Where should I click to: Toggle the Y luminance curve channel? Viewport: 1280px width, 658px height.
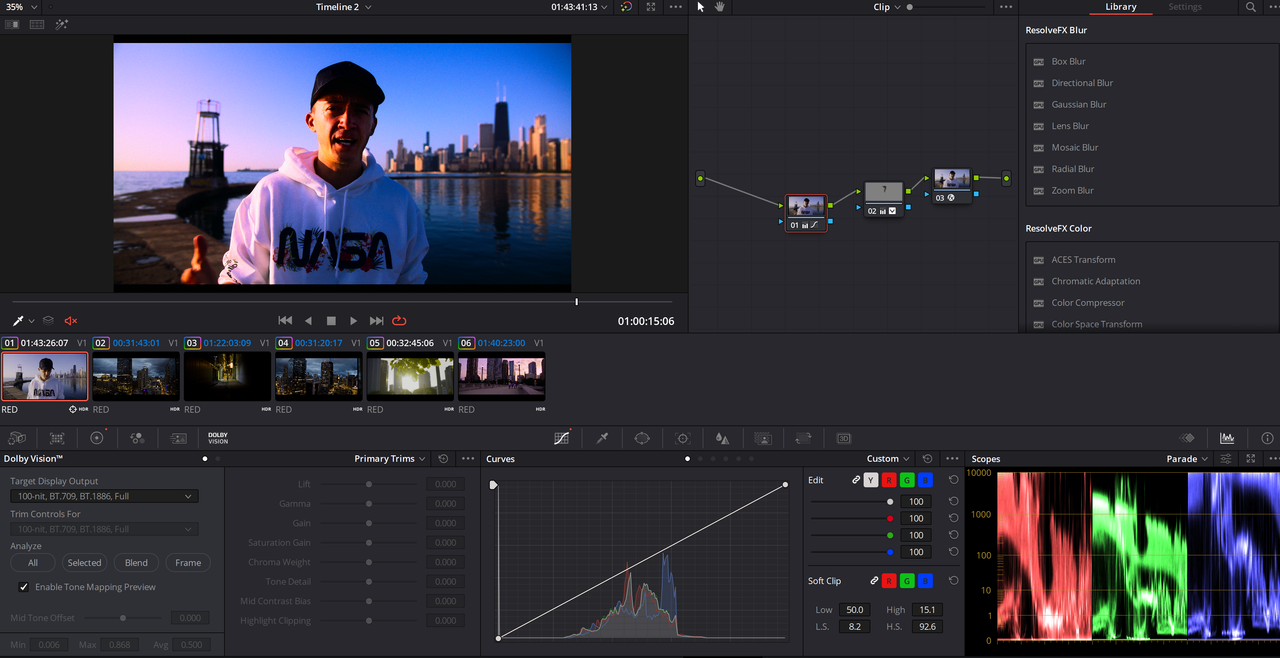pos(871,480)
